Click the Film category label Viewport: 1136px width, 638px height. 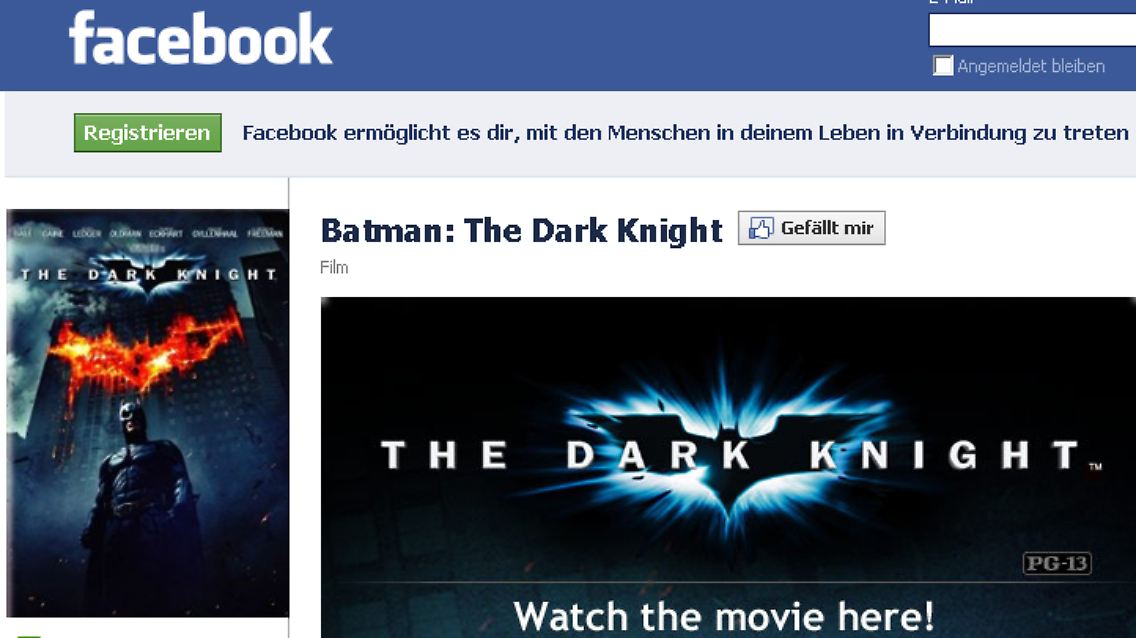point(334,268)
